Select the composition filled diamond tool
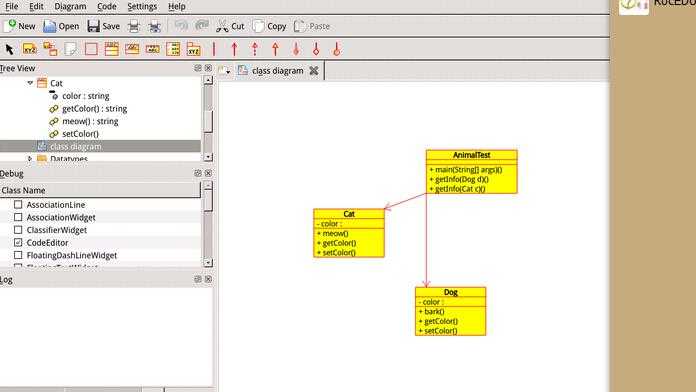696x392 pixels. coord(296,49)
